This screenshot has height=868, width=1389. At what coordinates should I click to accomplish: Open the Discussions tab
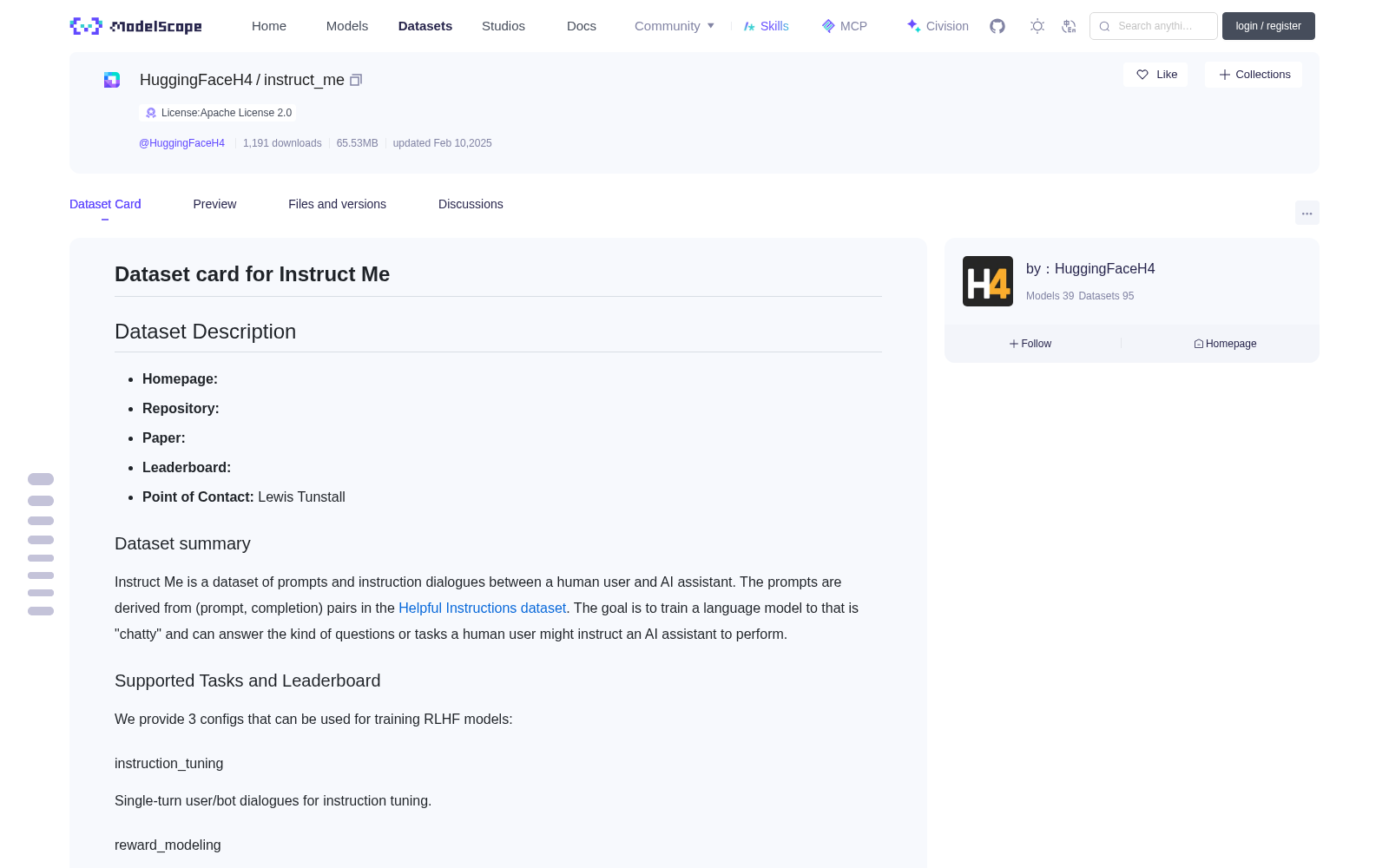(x=471, y=204)
